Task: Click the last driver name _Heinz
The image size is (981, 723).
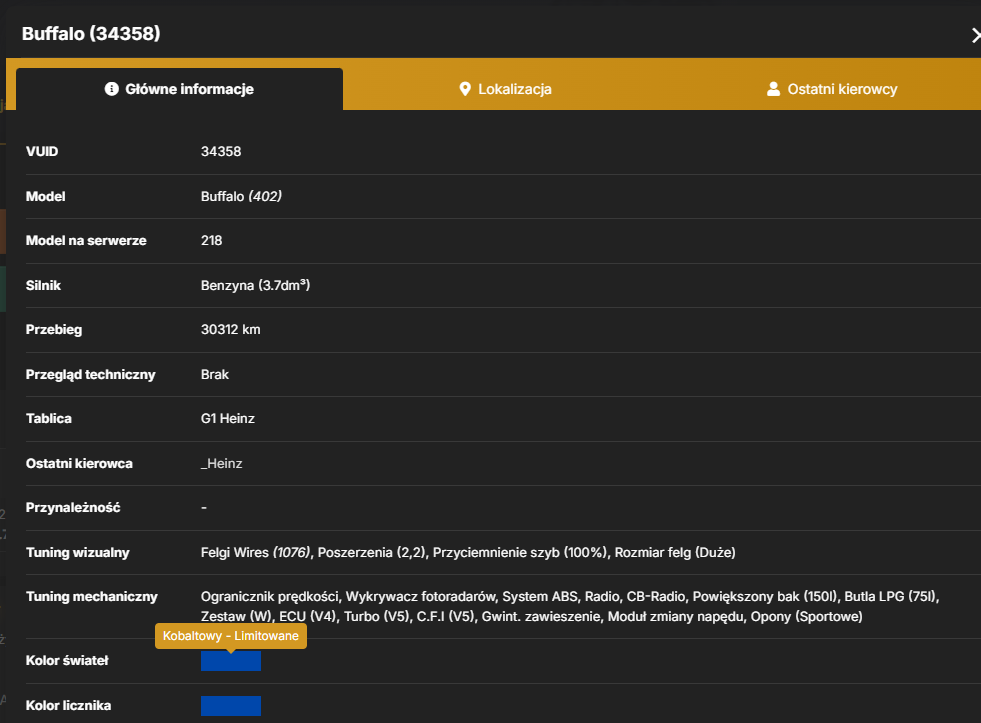Action: pos(221,463)
